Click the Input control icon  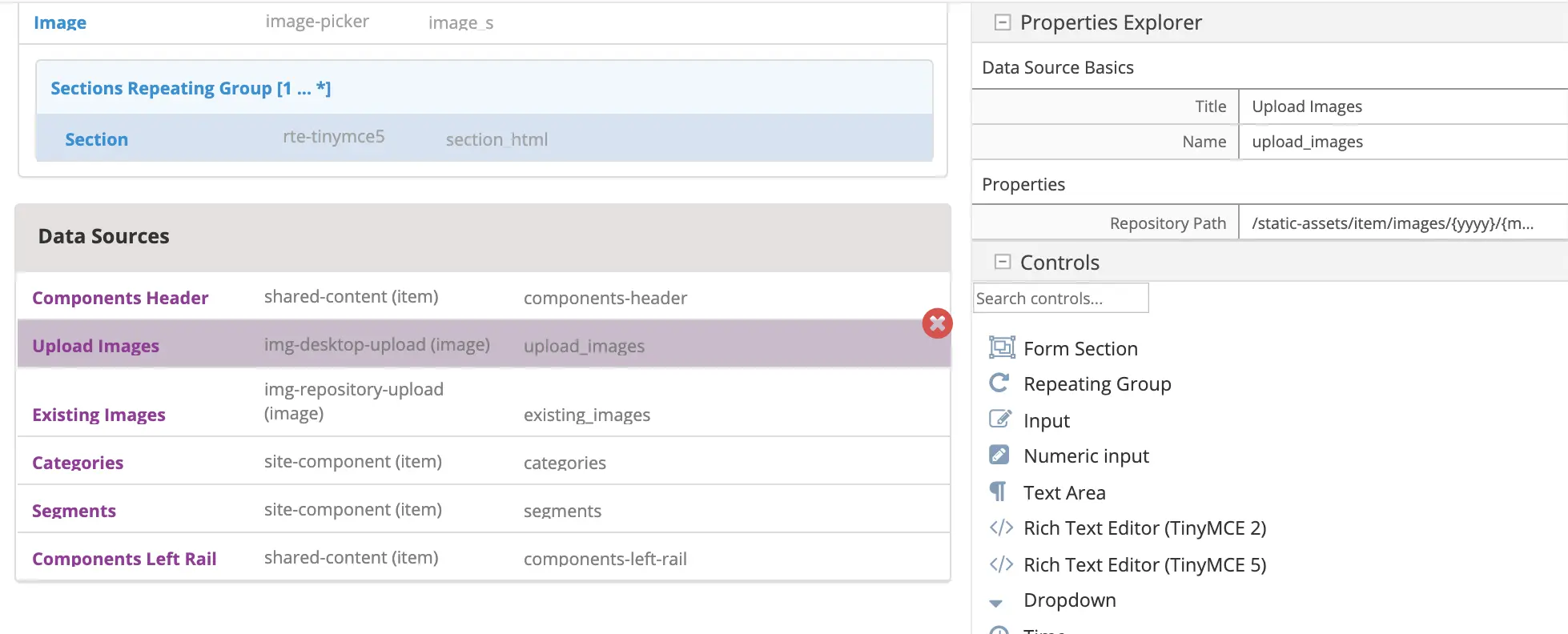1000,419
